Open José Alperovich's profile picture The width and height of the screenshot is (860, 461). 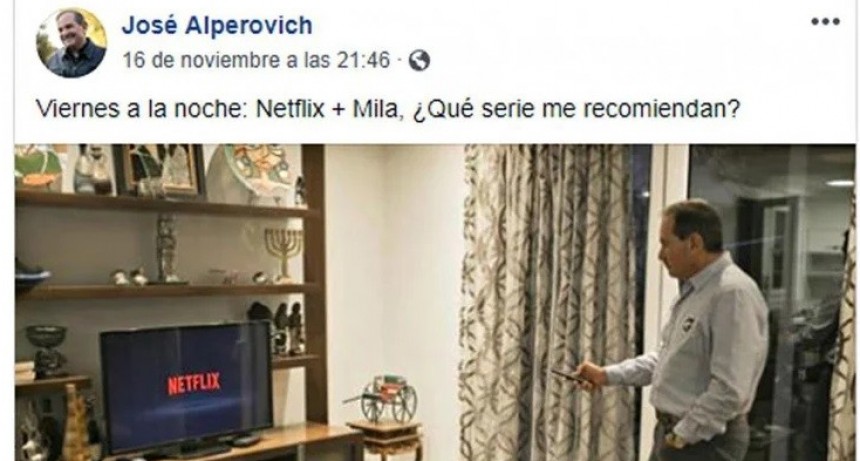[x=71, y=43]
